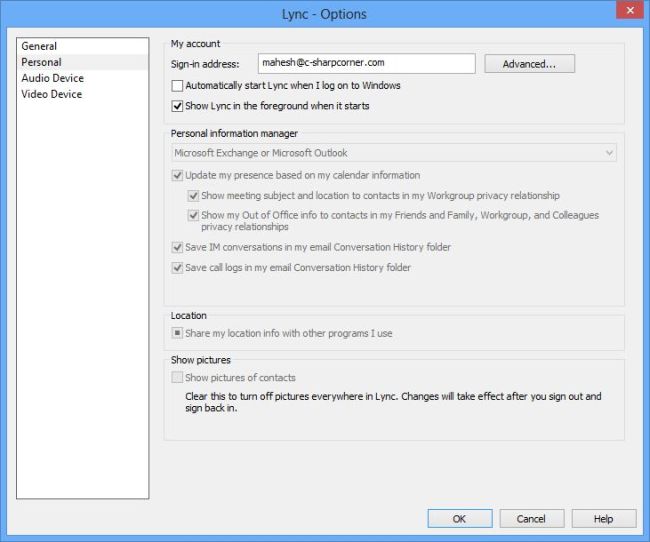
Task: Toggle Save IM conversations checkbox
Action: pos(177,248)
